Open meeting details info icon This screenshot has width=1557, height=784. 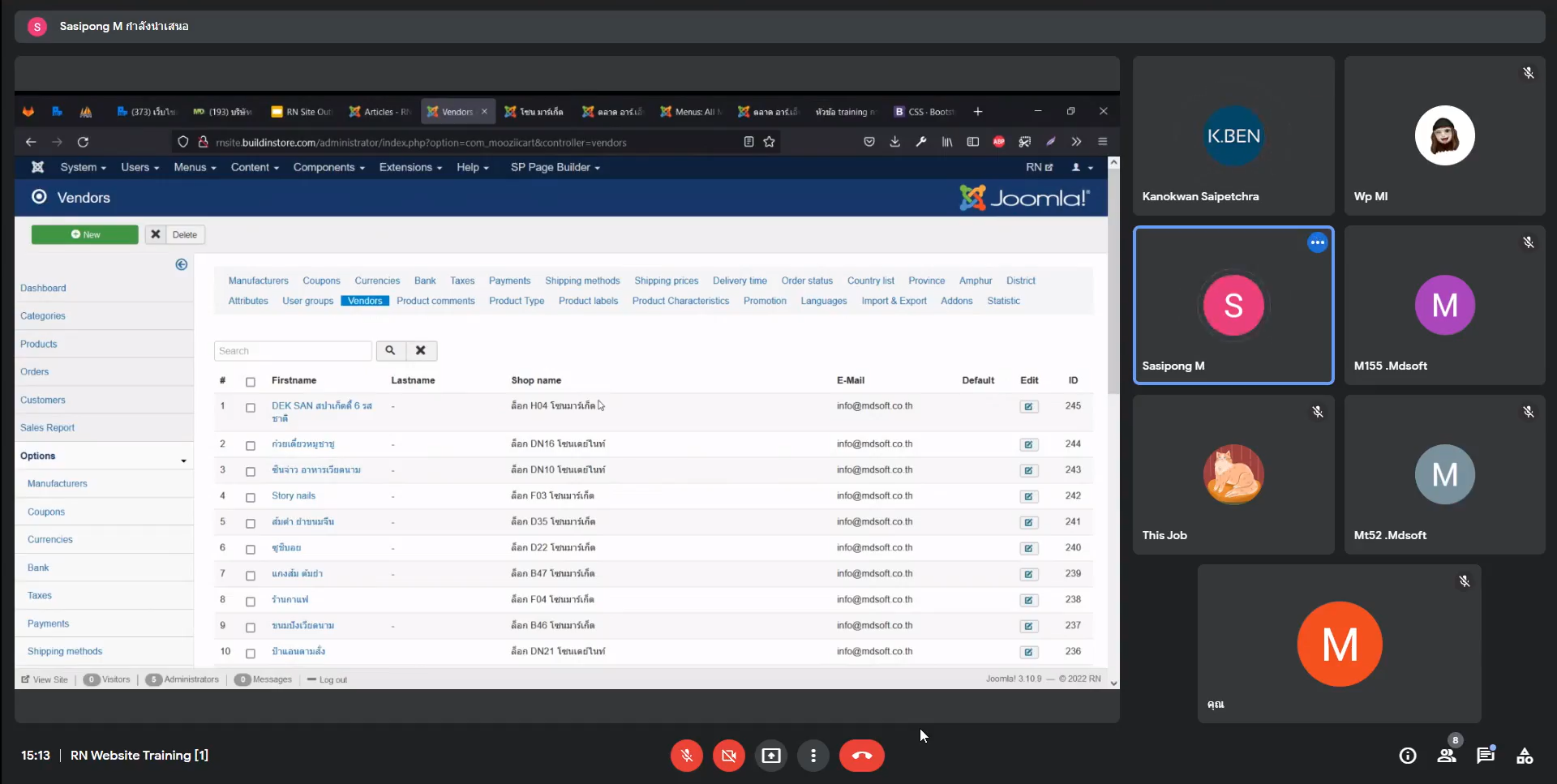1407,756
